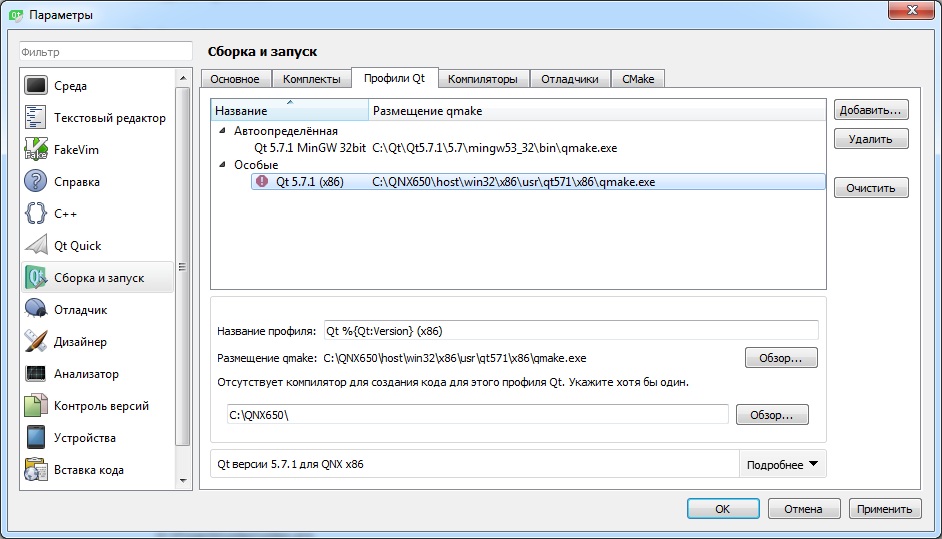Screen dimensions: 942x539
Task: Click the category list scroll down arrow
Action: click(x=183, y=481)
